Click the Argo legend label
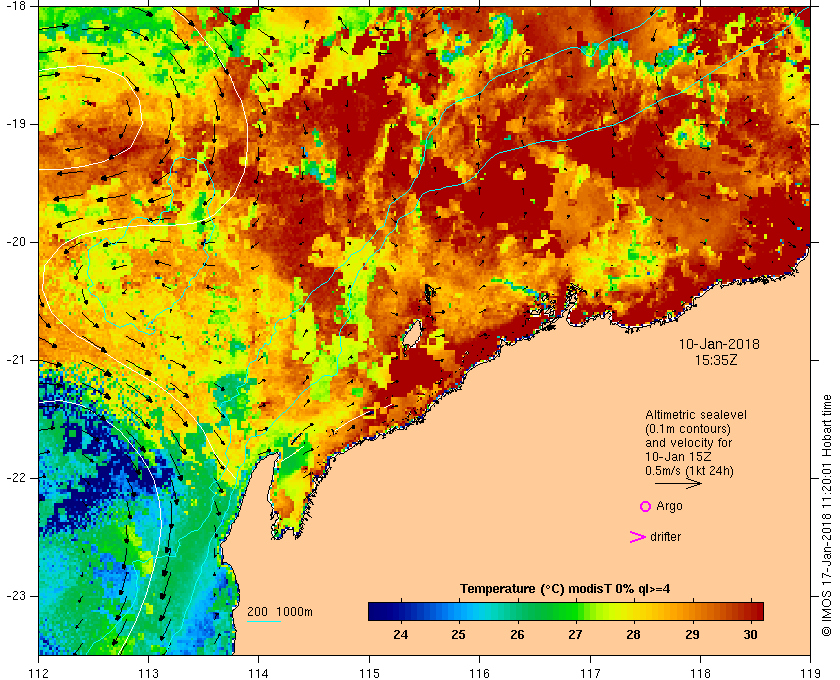 click(x=669, y=506)
